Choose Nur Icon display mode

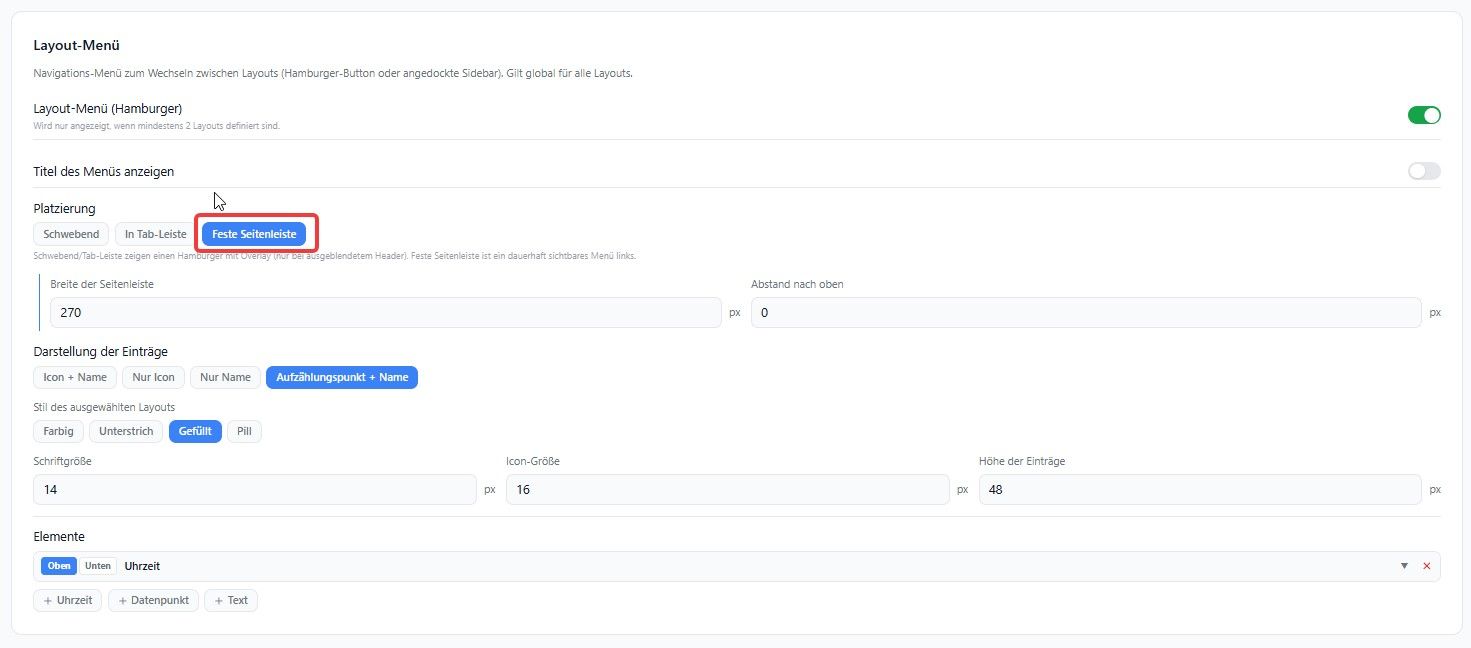[154, 377]
